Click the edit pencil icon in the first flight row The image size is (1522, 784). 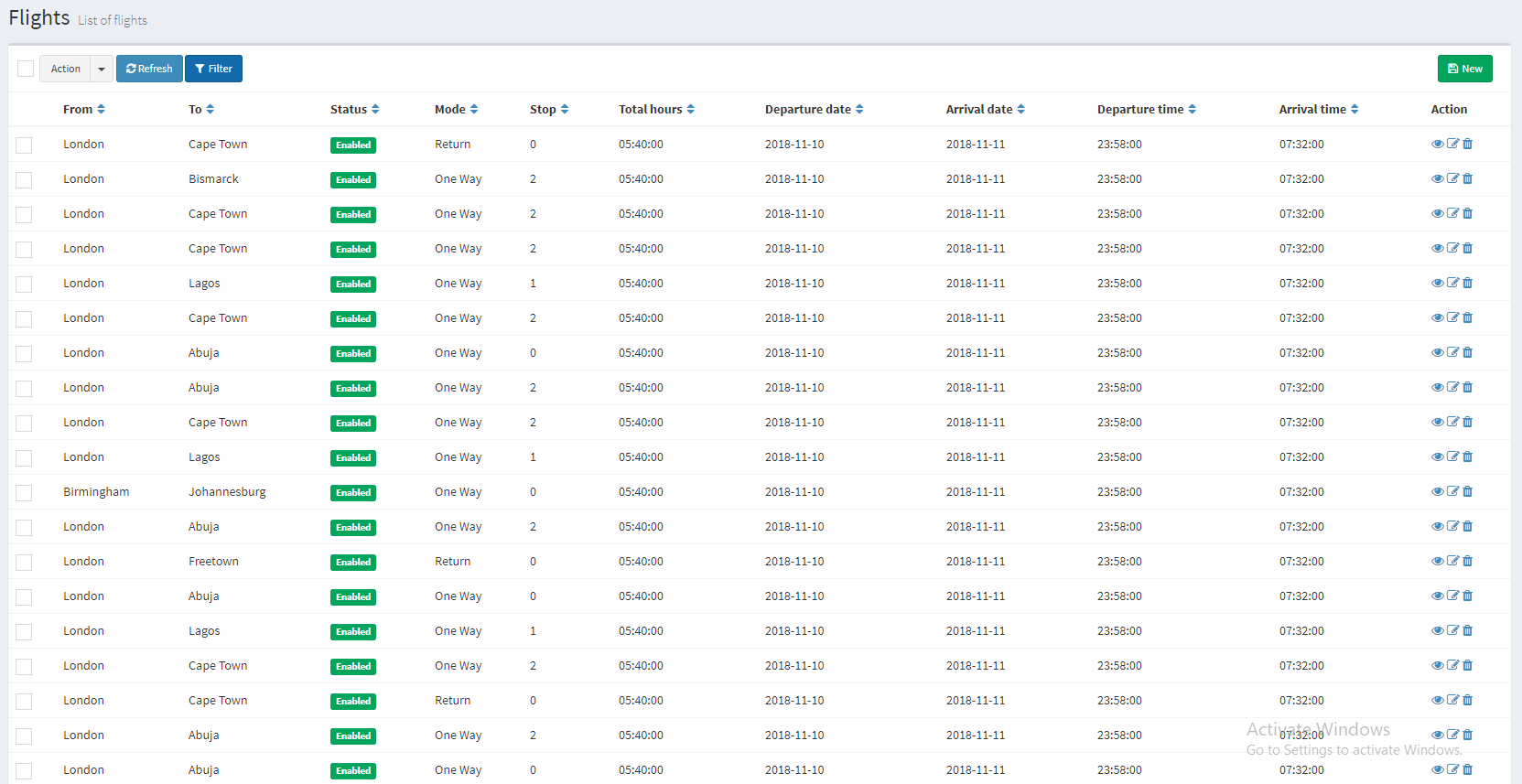(1452, 145)
